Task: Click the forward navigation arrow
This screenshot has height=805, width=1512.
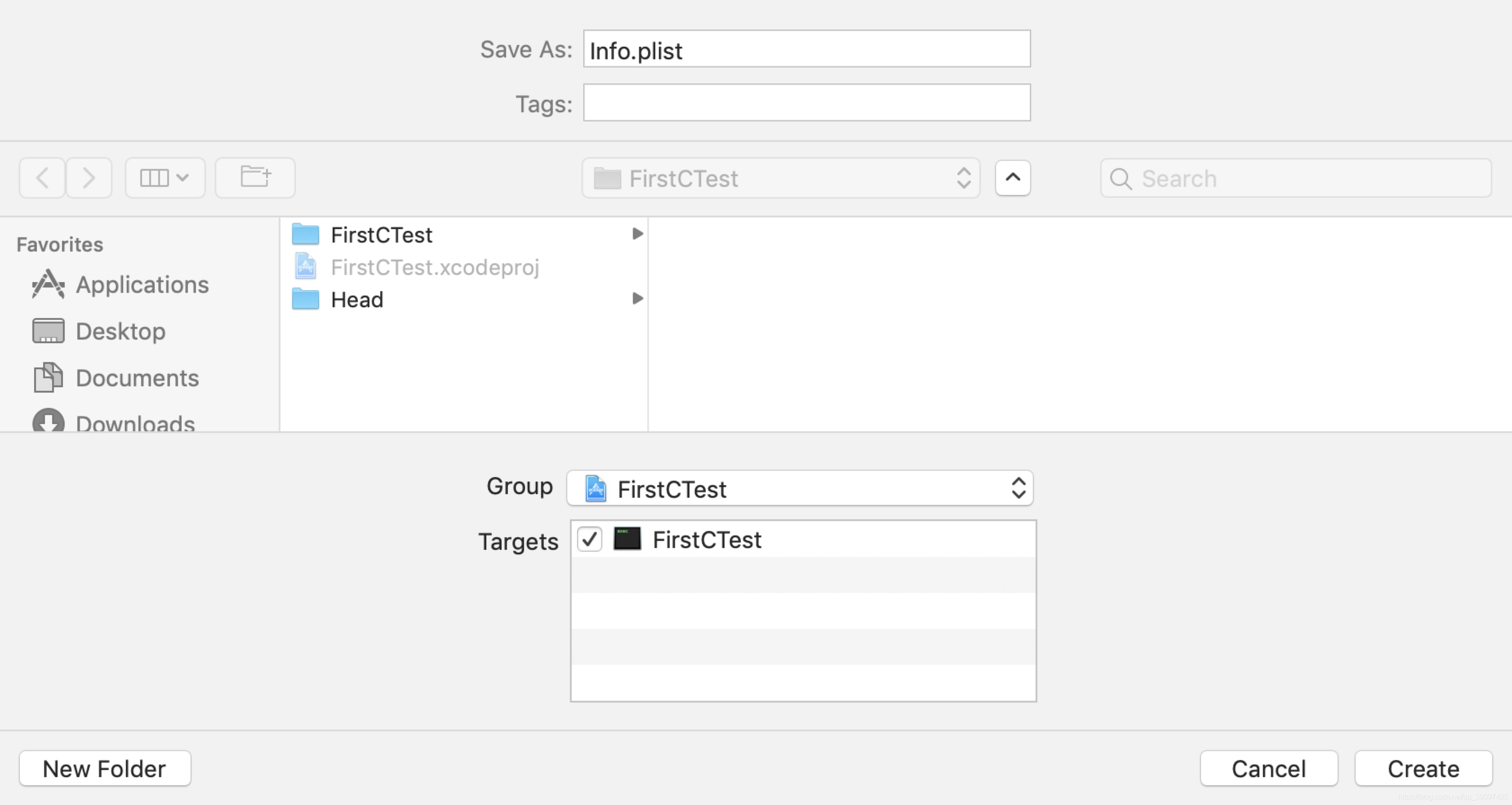Action: point(89,178)
